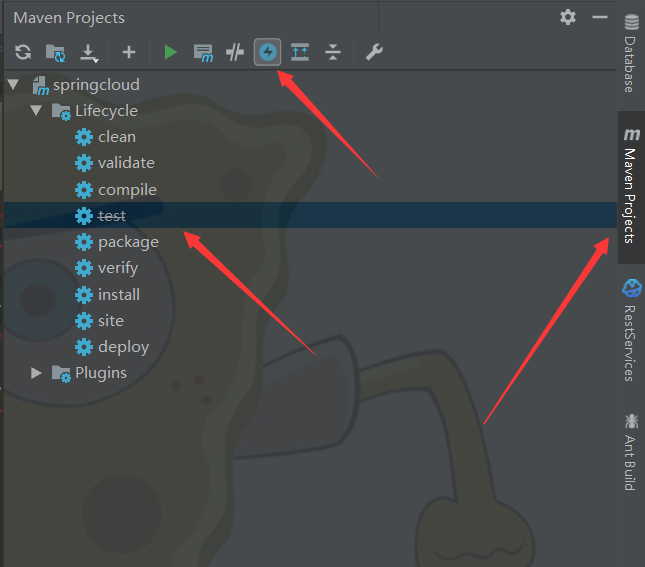Add Maven project with plus icon

pyautogui.click(x=129, y=52)
